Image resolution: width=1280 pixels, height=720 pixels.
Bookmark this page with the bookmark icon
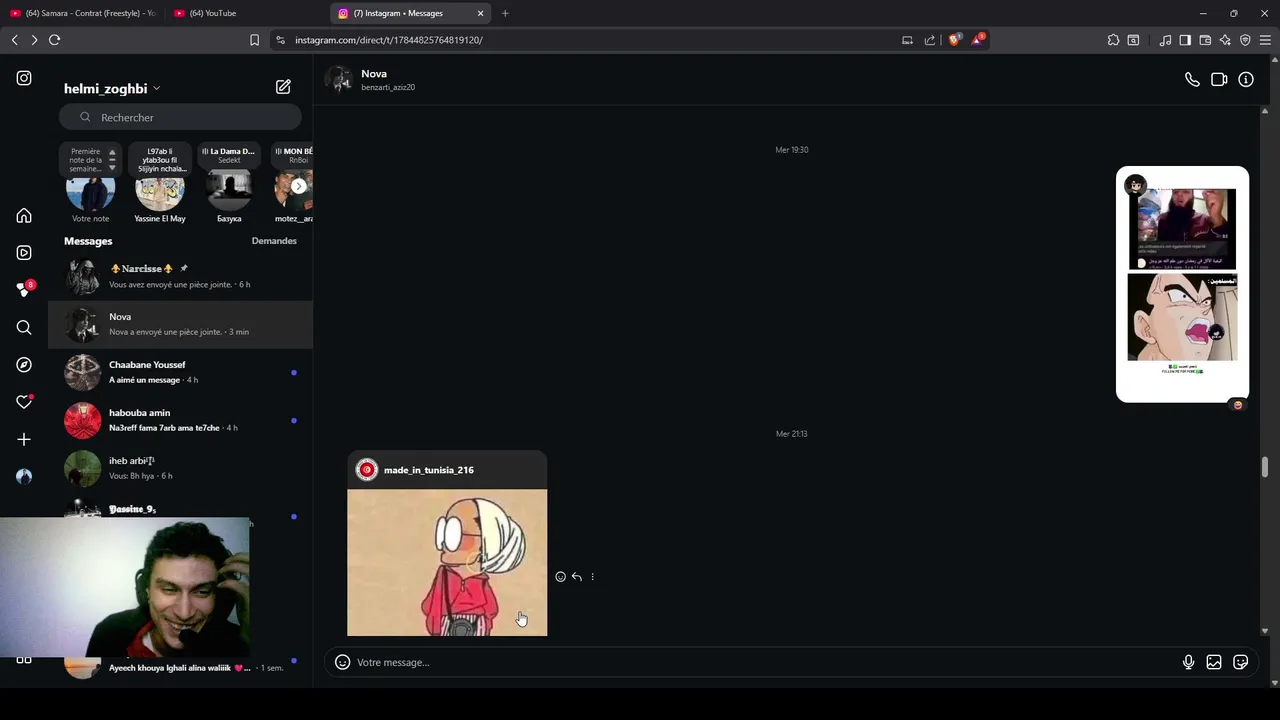254,40
